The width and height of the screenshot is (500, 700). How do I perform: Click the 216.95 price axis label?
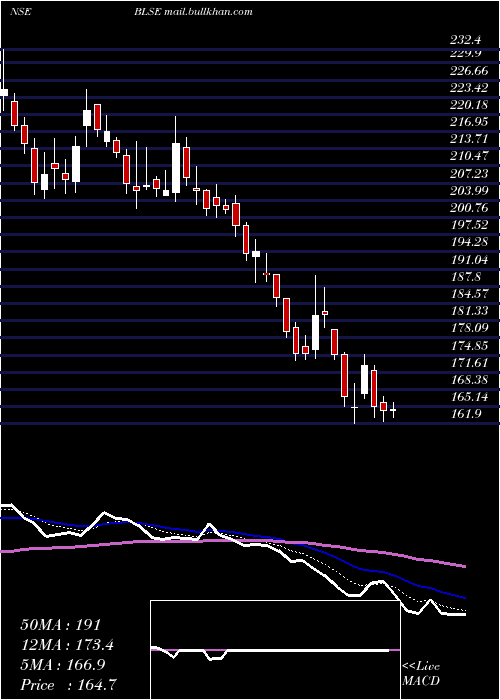click(470, 122)
